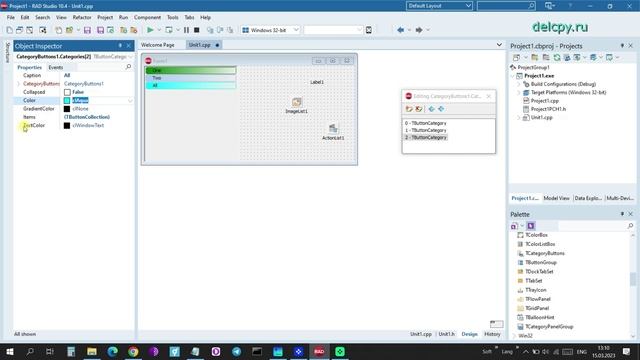Switch to the Model View tab

556,198
